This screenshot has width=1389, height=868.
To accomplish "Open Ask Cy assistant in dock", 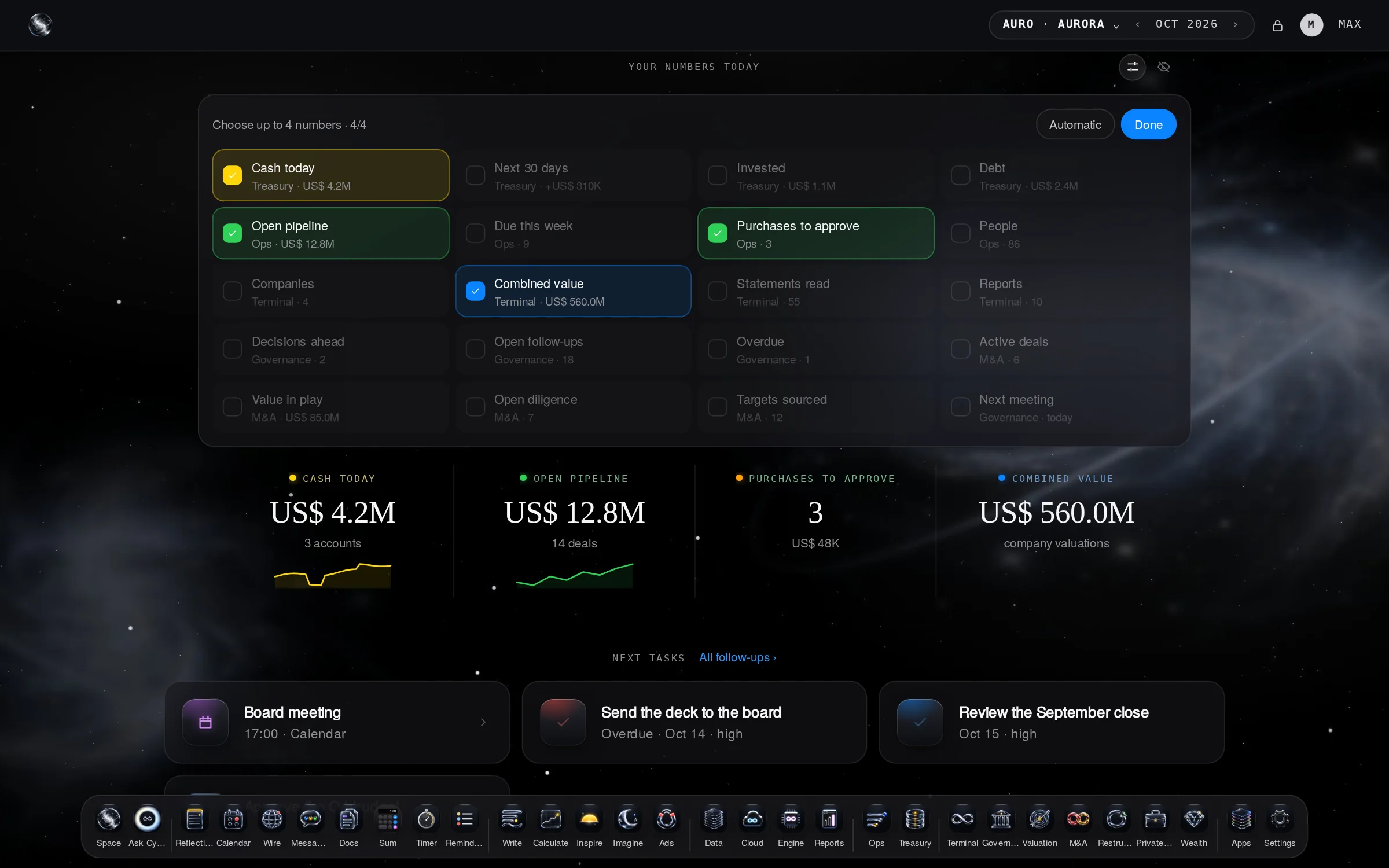I will (x=147, y=826).
